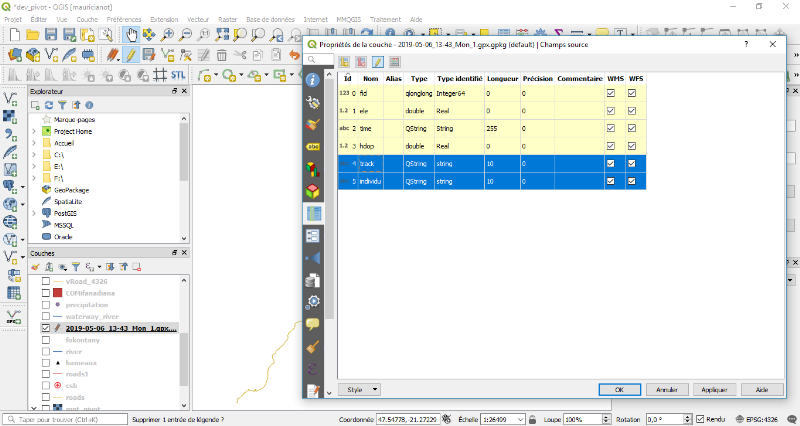Viewport: 800px width, 426px height.
Task: Select the Pan Map hand tool
Action: pos(130,35)
